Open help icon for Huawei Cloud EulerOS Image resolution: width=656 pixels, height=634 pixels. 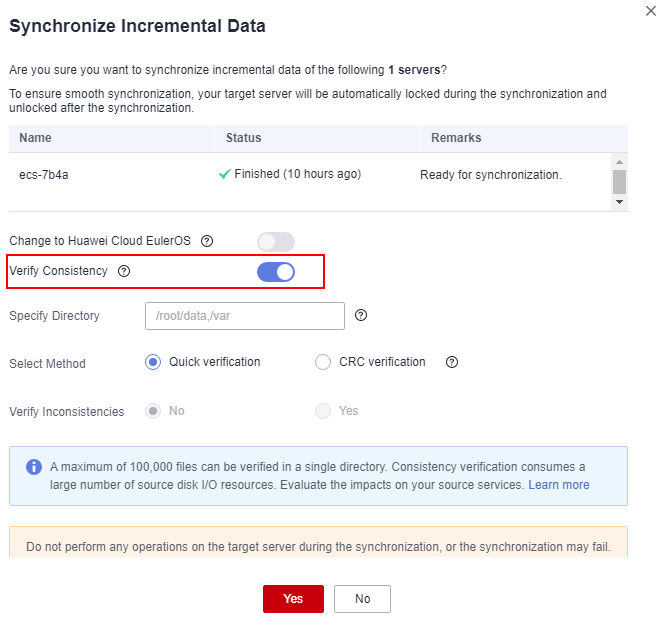(207, 241)
